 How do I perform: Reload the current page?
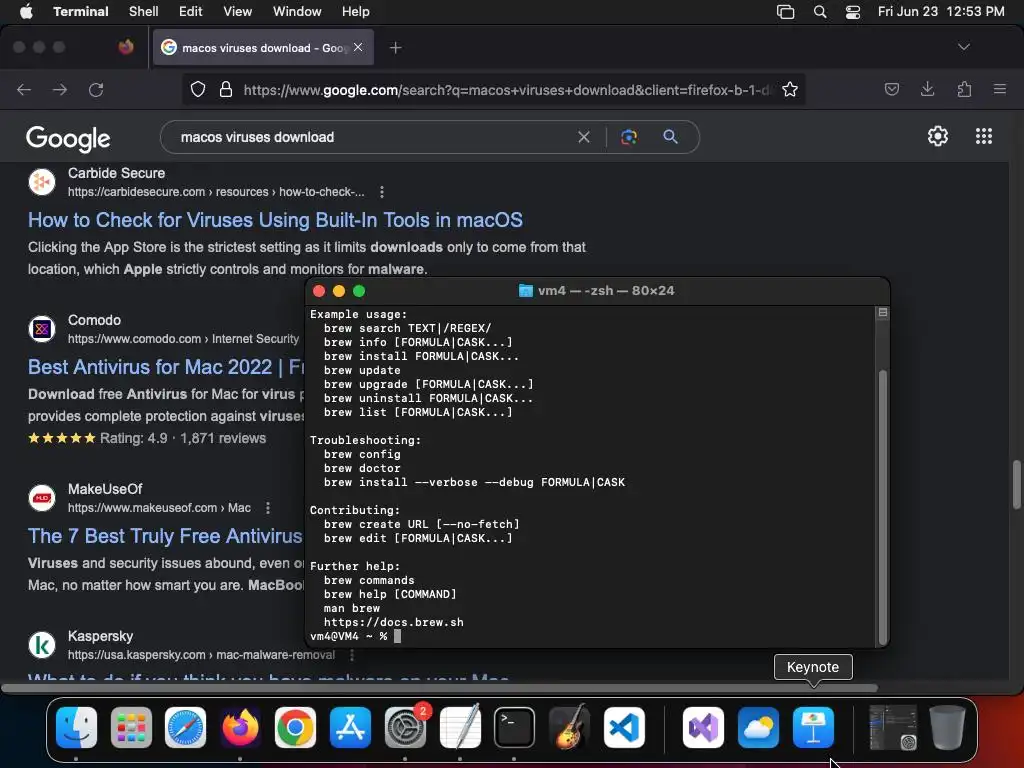coord(96,89)
